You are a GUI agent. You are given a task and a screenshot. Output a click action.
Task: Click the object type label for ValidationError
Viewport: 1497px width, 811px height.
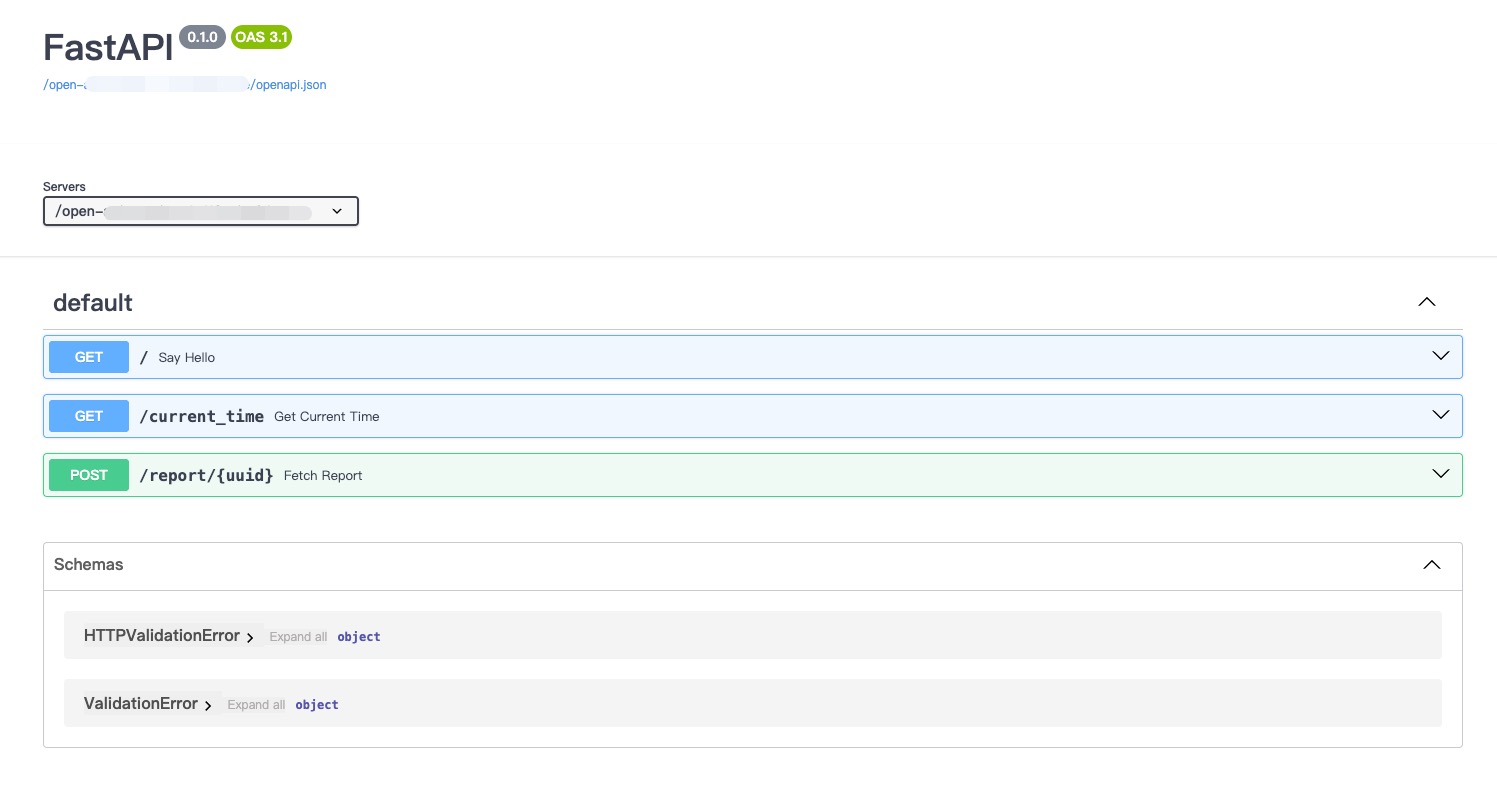317,705
